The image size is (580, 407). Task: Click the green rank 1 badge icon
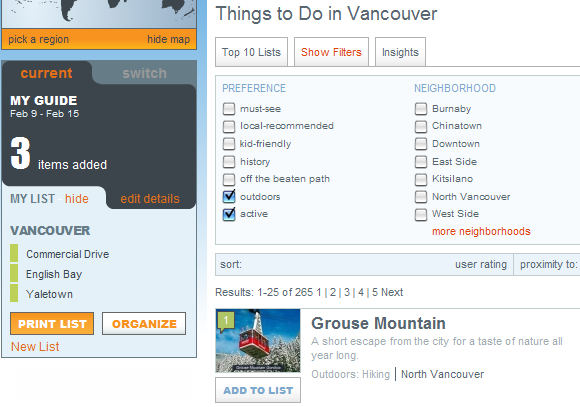[226, 321]
